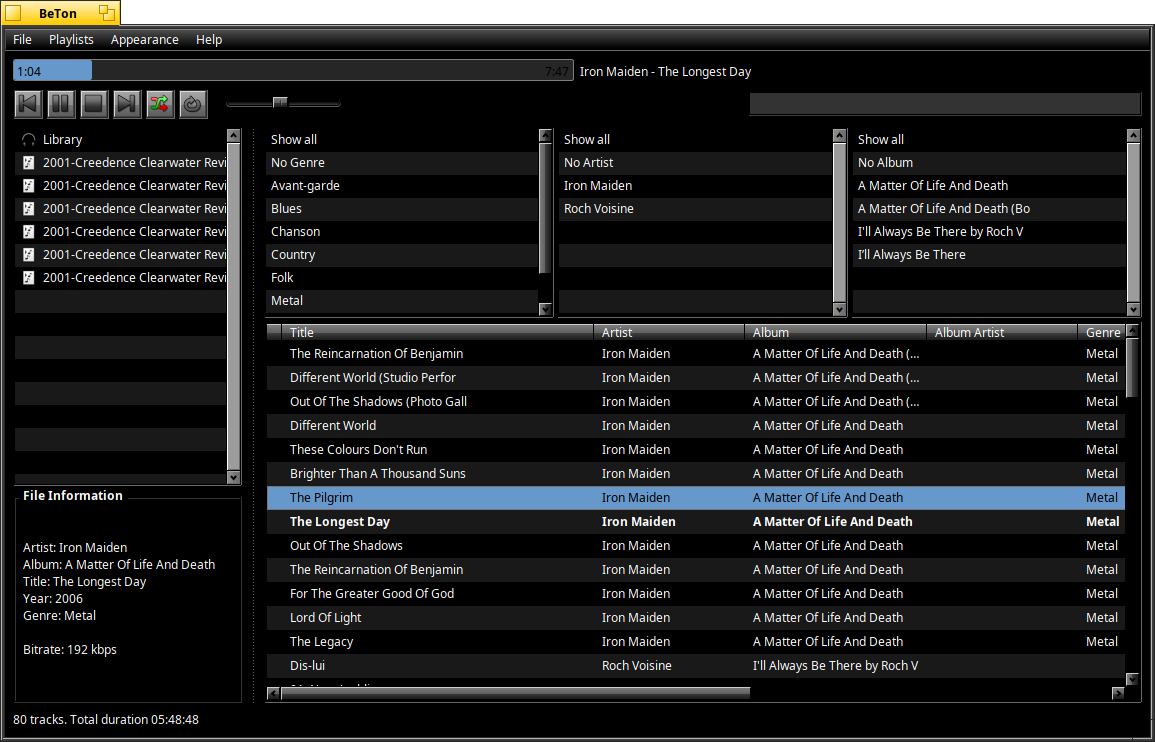This screenshot has width=1155, height=742.
Task: Select the Library headphones icon
Action: point(29,140)
